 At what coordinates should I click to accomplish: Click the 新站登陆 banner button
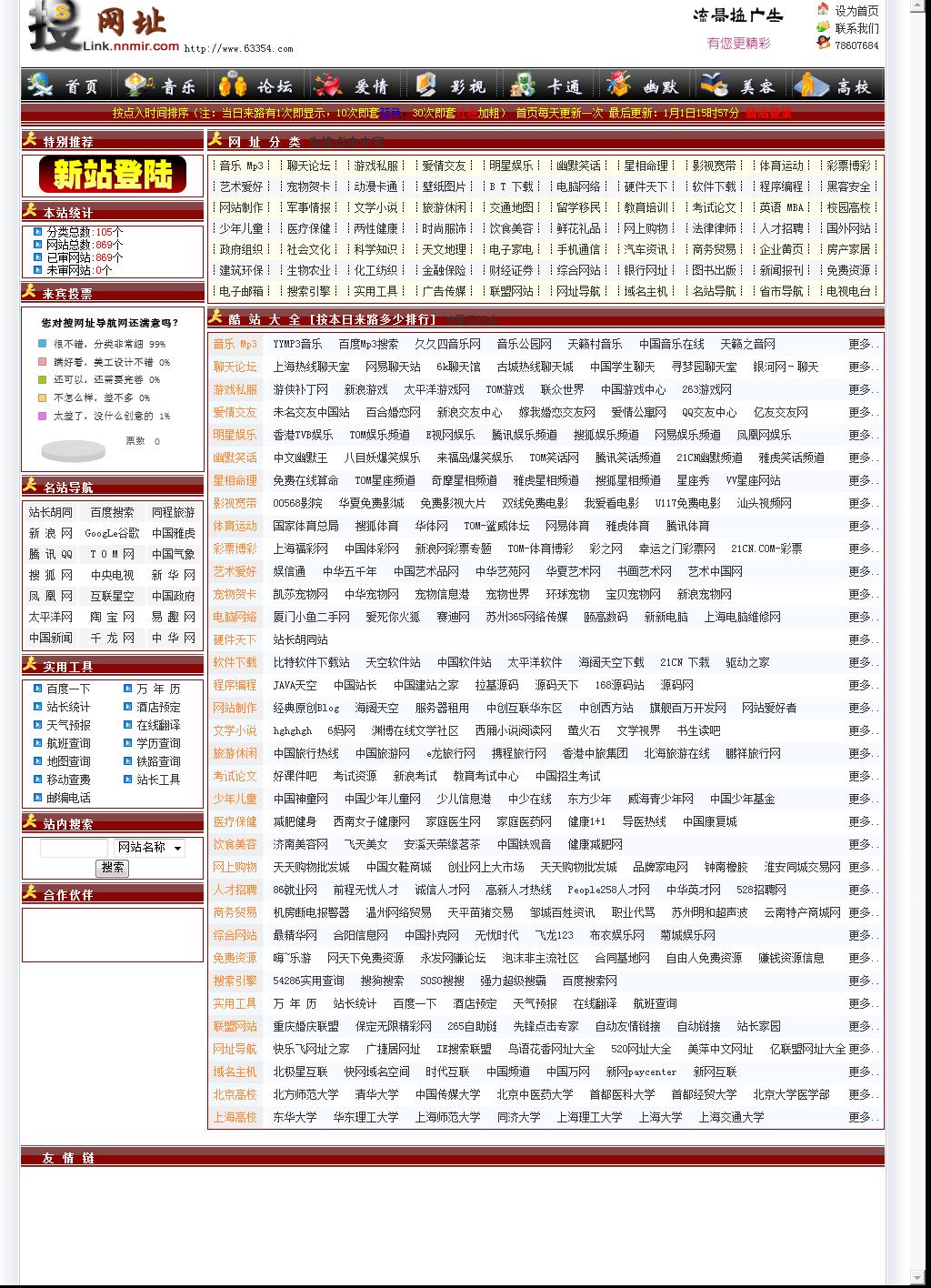point(113,175)
